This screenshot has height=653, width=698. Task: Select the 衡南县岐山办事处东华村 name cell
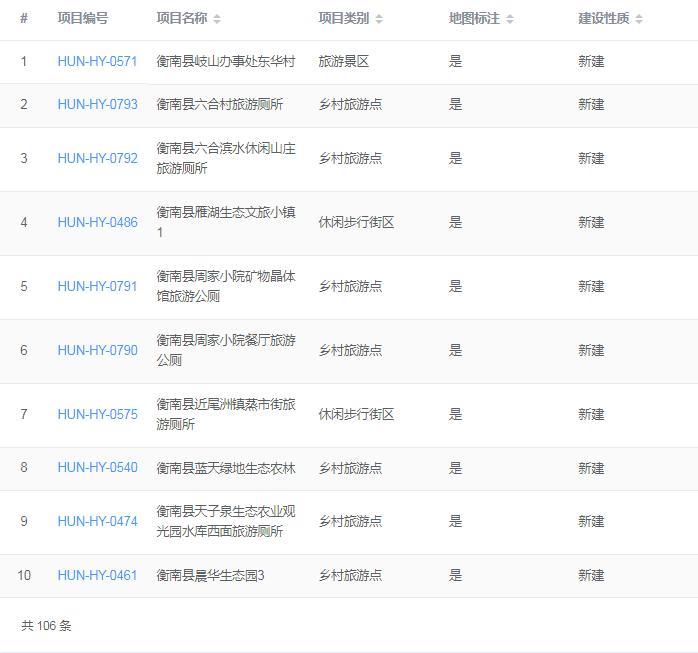pyautogui.click(x=226, y=62)
